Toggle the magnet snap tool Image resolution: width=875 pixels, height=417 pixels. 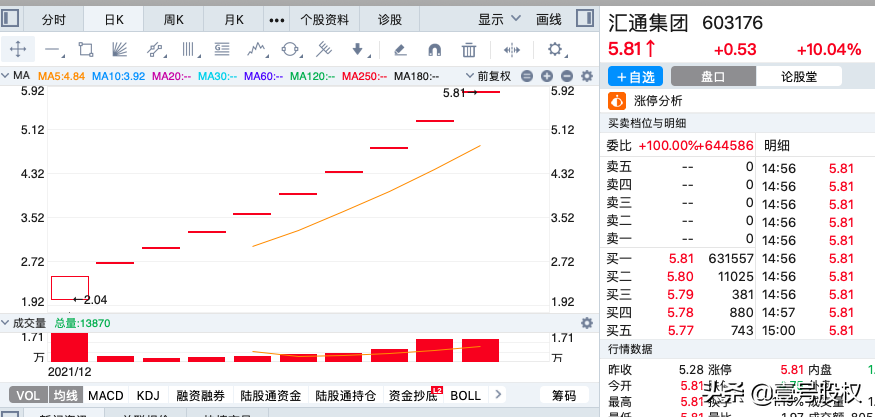tap(435, 50)
